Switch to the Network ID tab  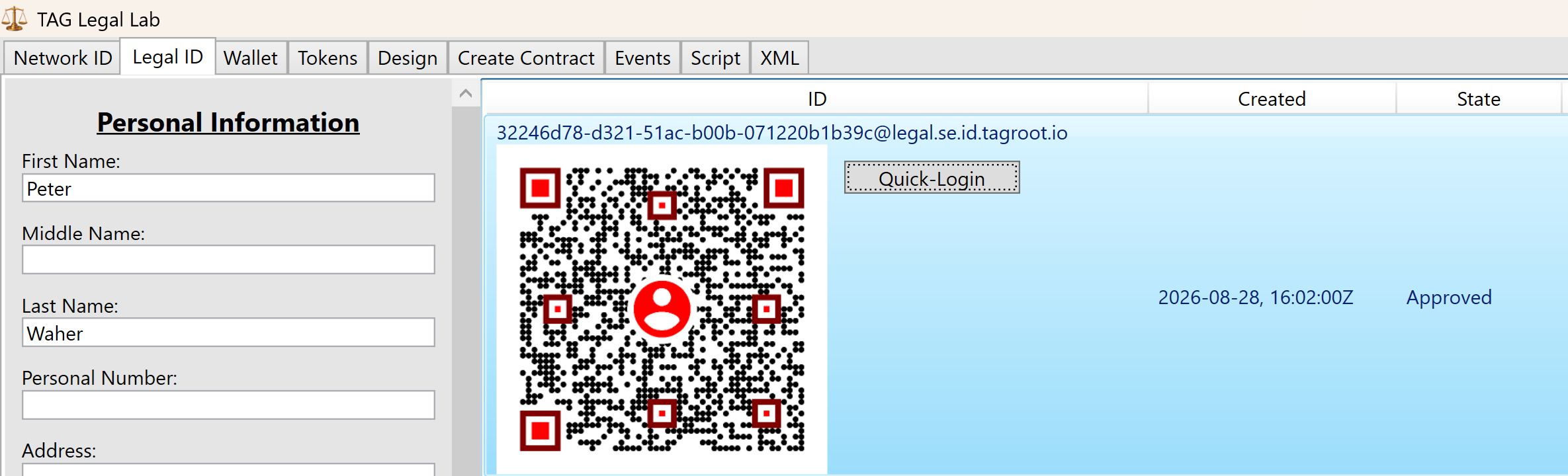(x=63, y=58)
